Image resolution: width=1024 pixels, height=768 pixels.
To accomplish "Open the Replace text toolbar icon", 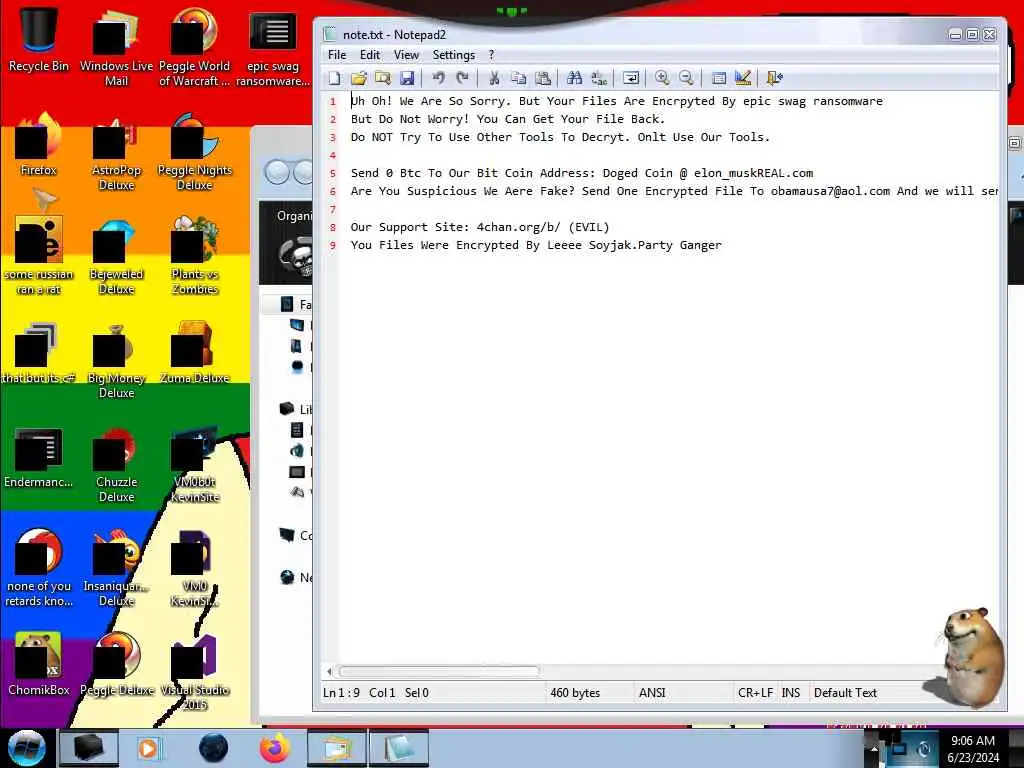I will [x=599, y=78].
